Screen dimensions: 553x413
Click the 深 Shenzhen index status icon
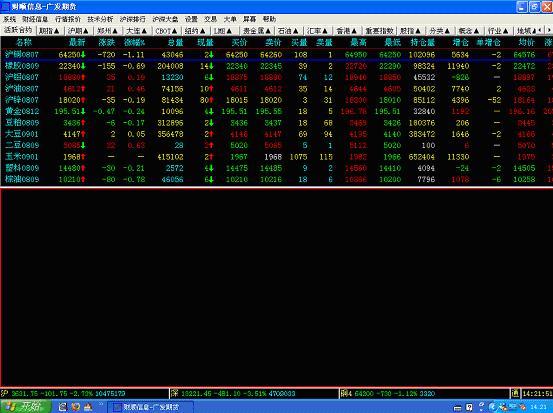(x=175, y=393)
